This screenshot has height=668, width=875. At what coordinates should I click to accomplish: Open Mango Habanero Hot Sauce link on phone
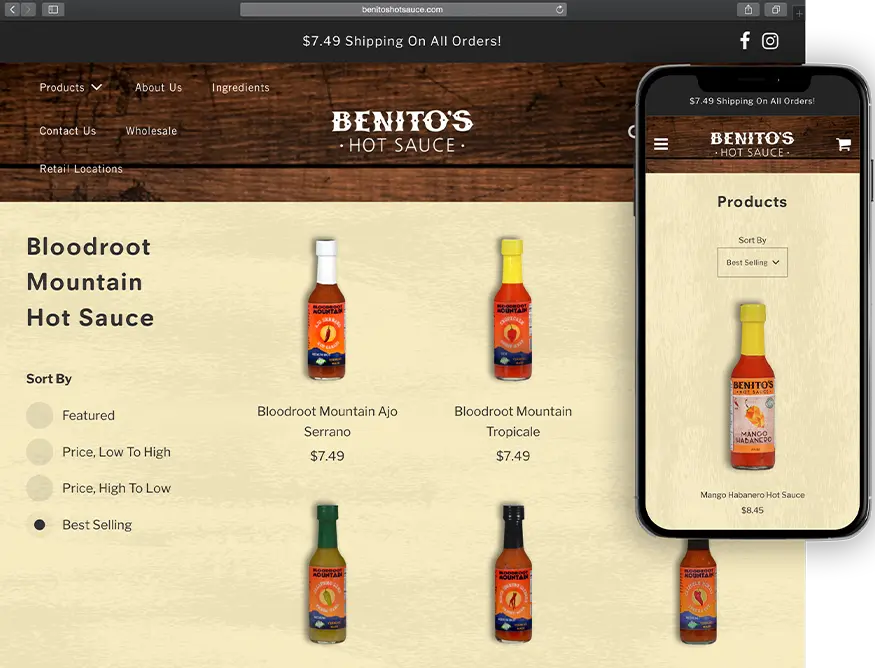click(752, 495)
